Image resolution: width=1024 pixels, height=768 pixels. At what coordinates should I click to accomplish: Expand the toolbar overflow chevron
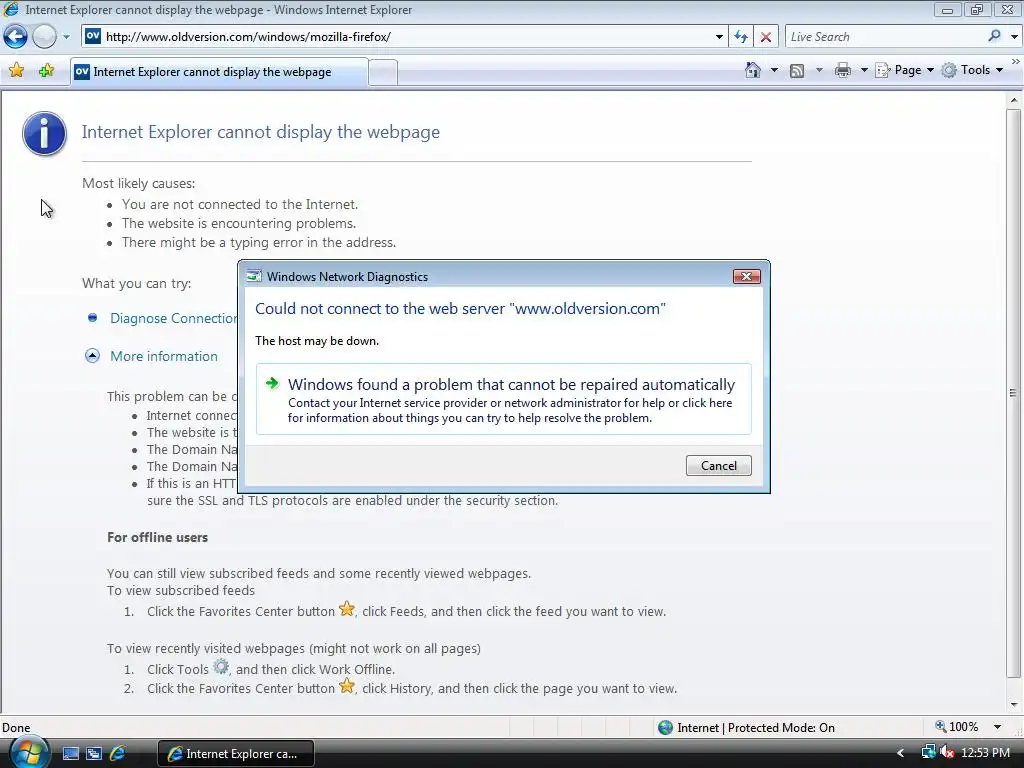1016,61
